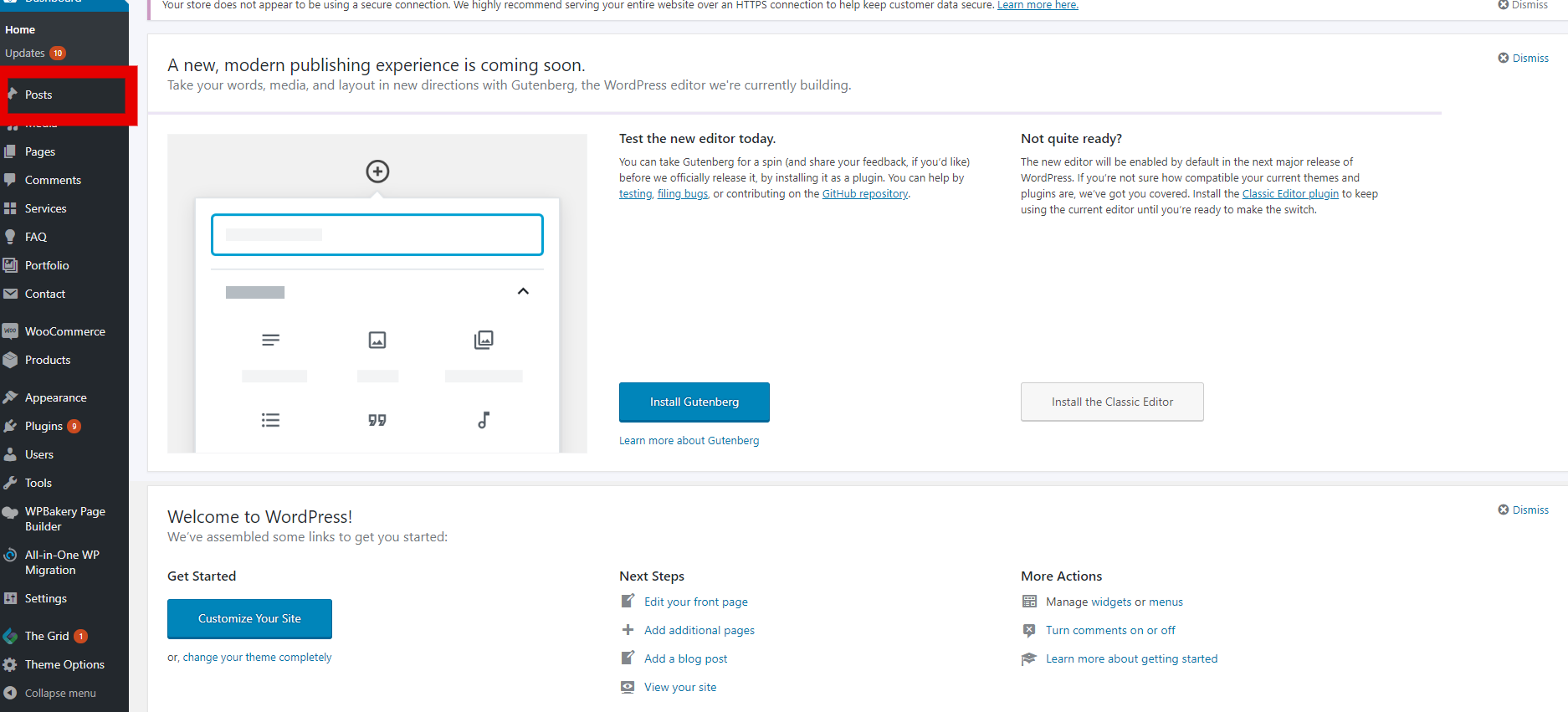
Task: Click the Appearance paintbrush icon
Action: pyautogui.click(x=10, y=397)
